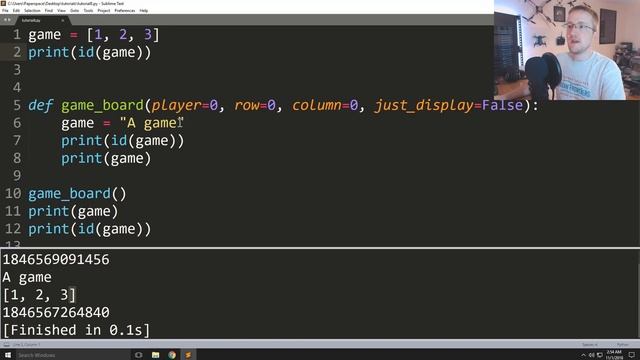Viewport: 640px width, 360px height.
Task: Click line number 5 in gutter
Action: point(17,105)
